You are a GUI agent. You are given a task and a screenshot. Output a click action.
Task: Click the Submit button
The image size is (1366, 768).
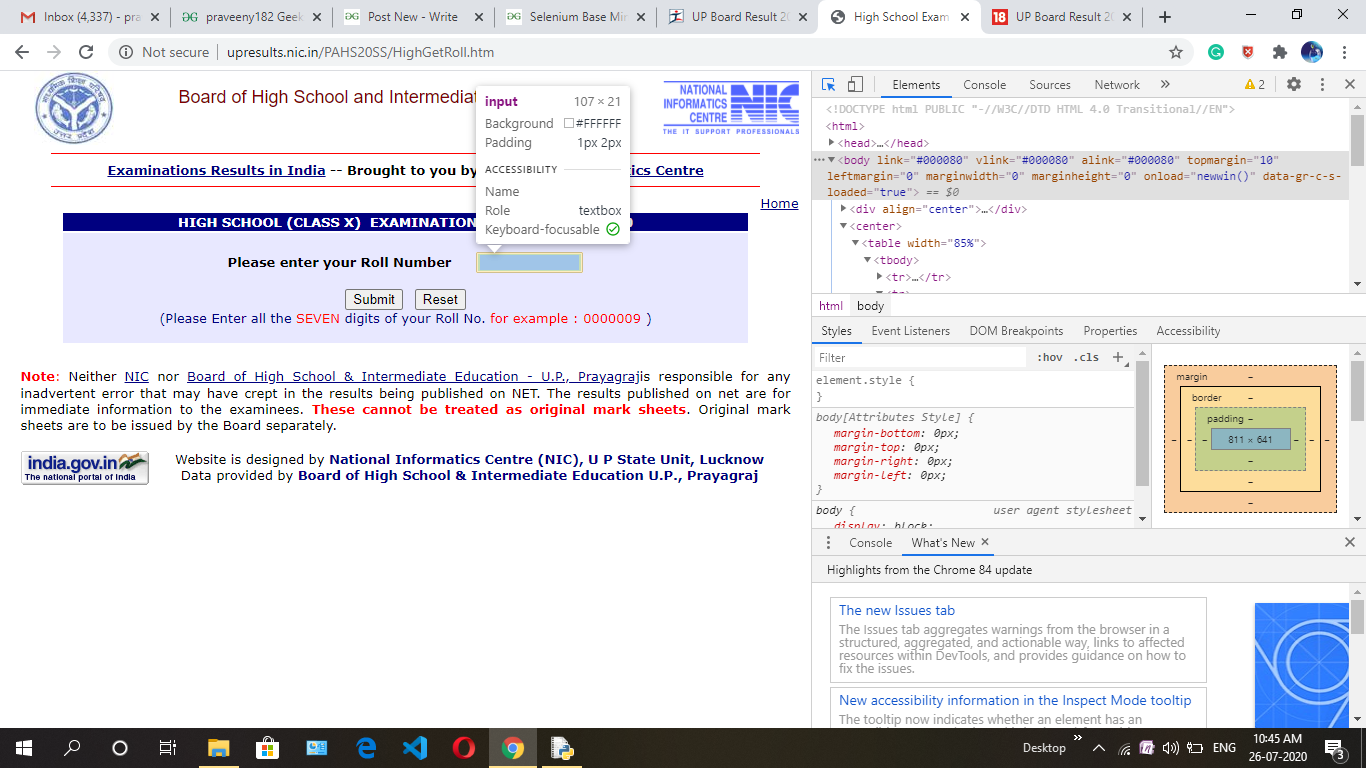(x=374, y=299)
